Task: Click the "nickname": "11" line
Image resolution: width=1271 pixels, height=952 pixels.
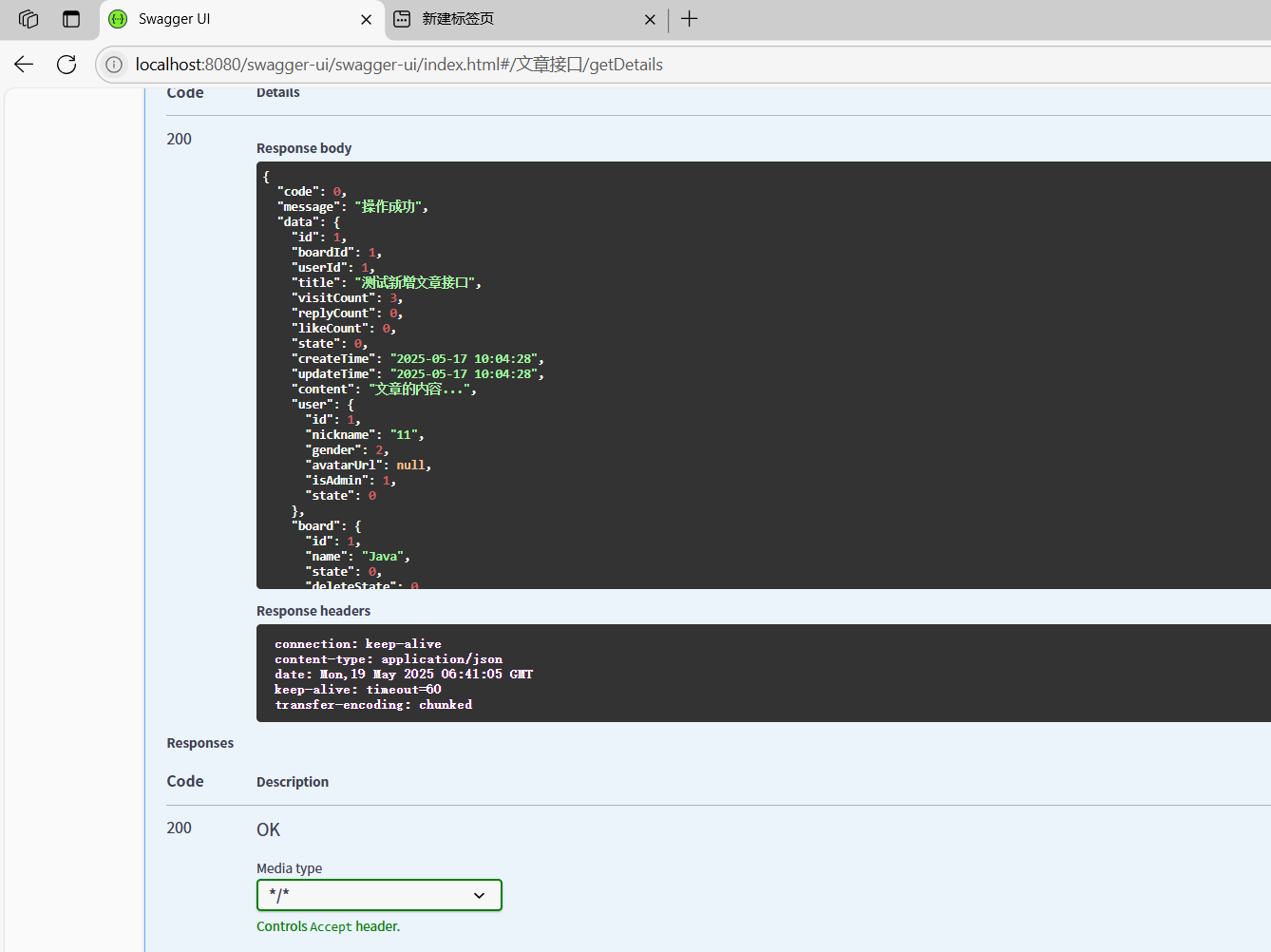Action: pyautogui.click(x=365, y=435)
